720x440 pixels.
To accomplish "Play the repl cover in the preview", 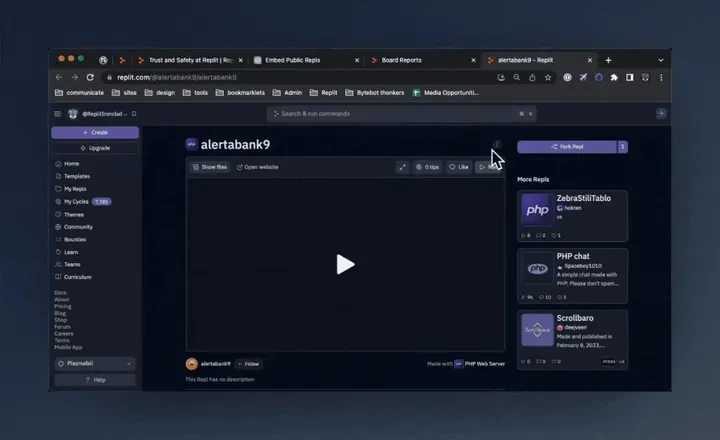I will 345,264.
